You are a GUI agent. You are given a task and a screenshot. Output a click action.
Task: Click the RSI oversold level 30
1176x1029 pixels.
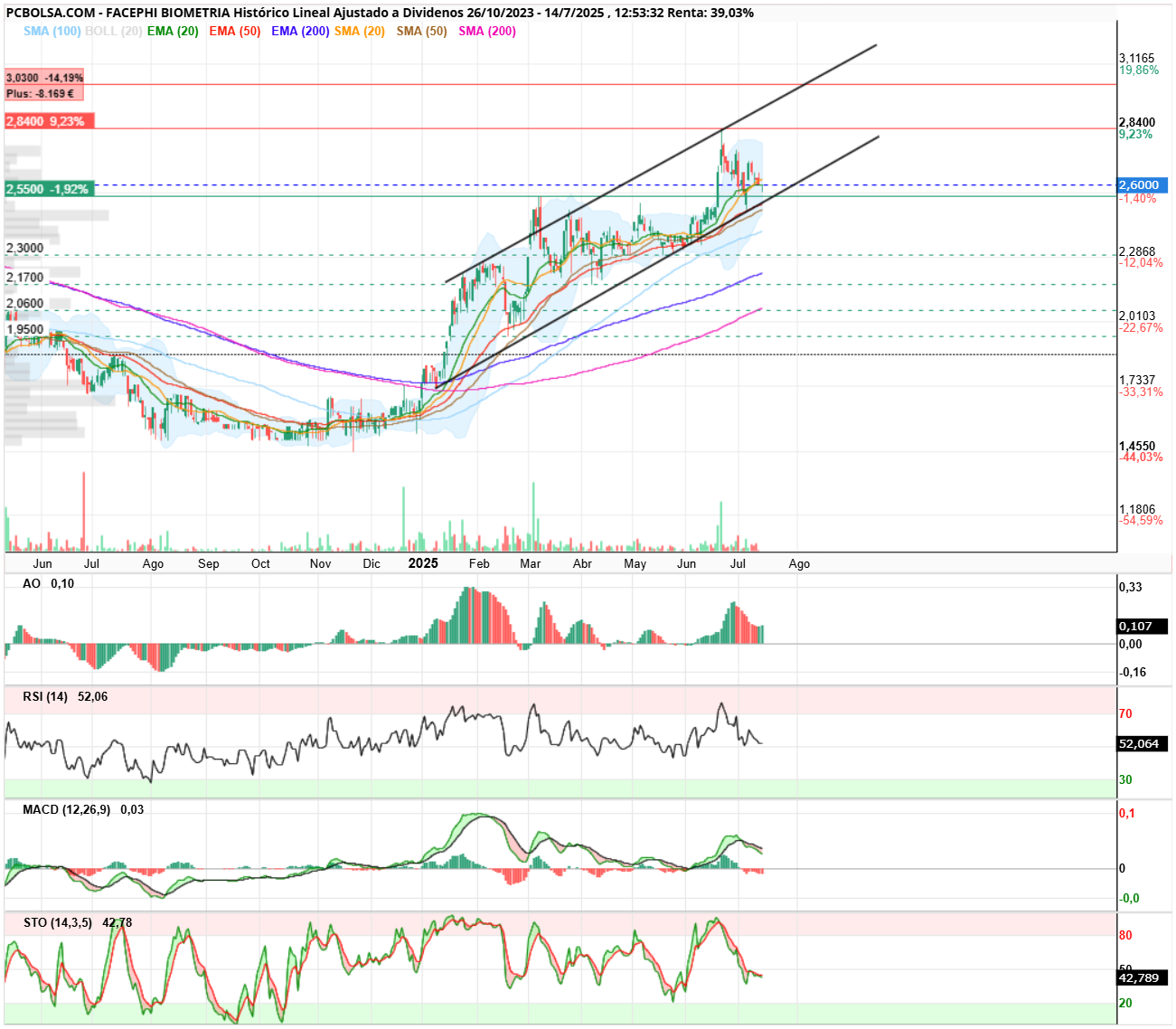1125,779
